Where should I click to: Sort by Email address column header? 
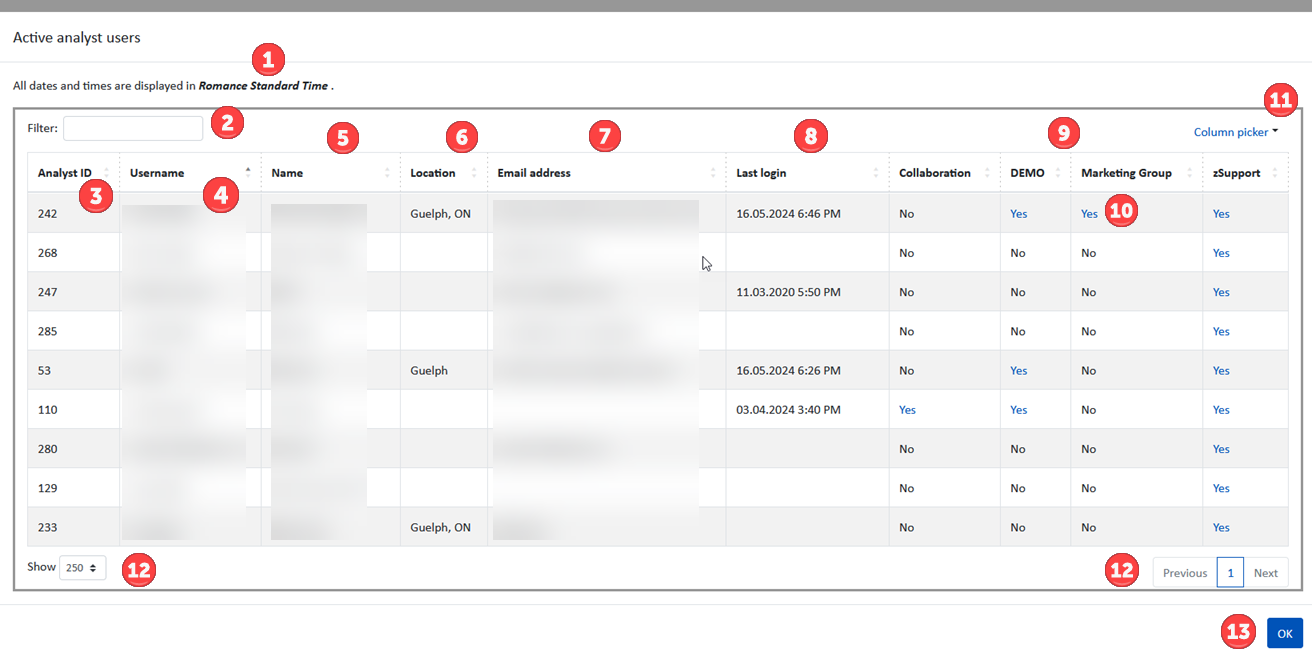tap(607, 173)
